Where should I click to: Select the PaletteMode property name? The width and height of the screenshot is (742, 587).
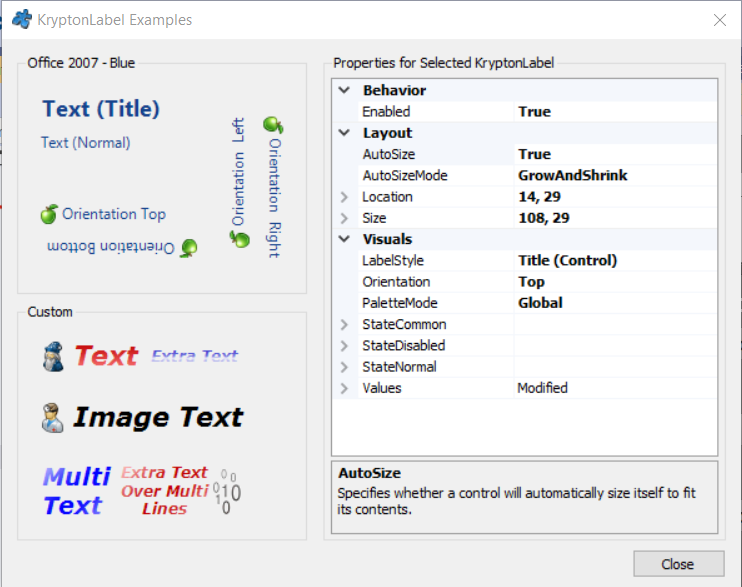point(399,303)
